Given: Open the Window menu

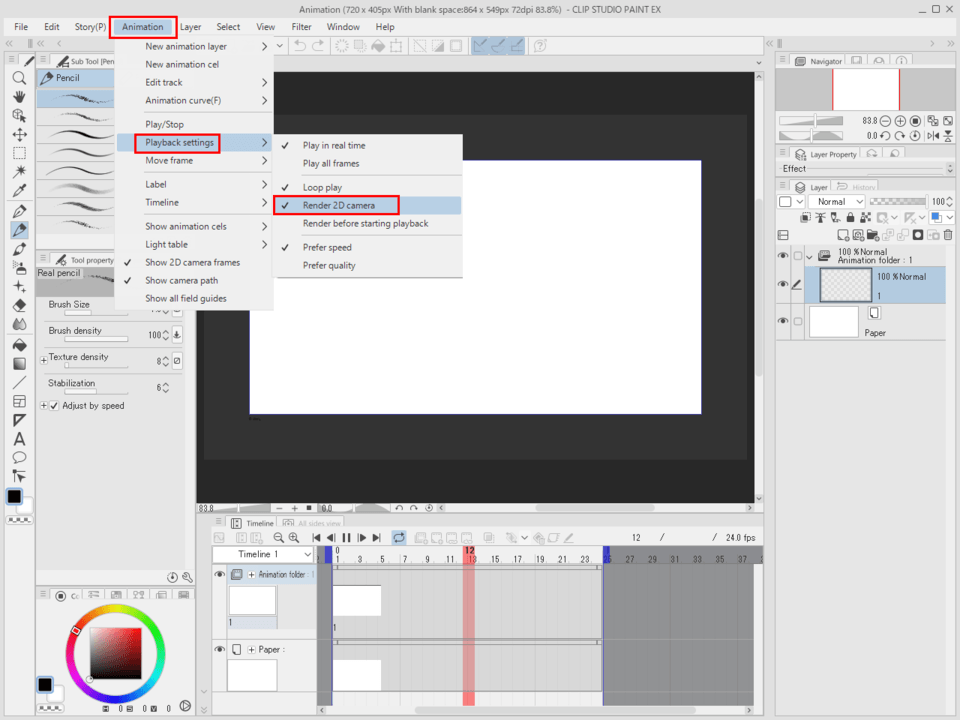Looking at the screenshot, I should [x=343, y=27].
